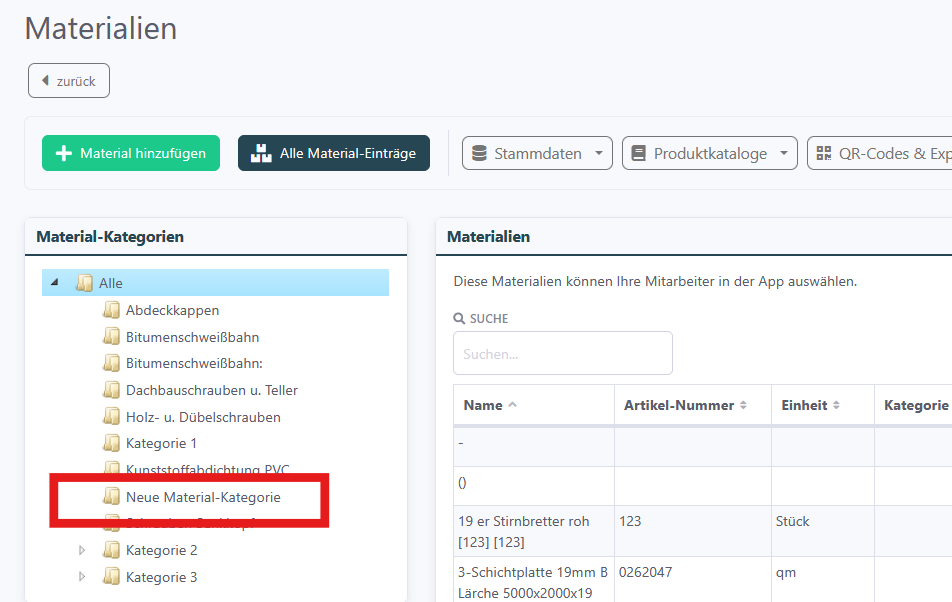This screenshot has width=952, height=602.
Task: Select Bitumenschweißbahn category without colon
Action: [192, 337]
